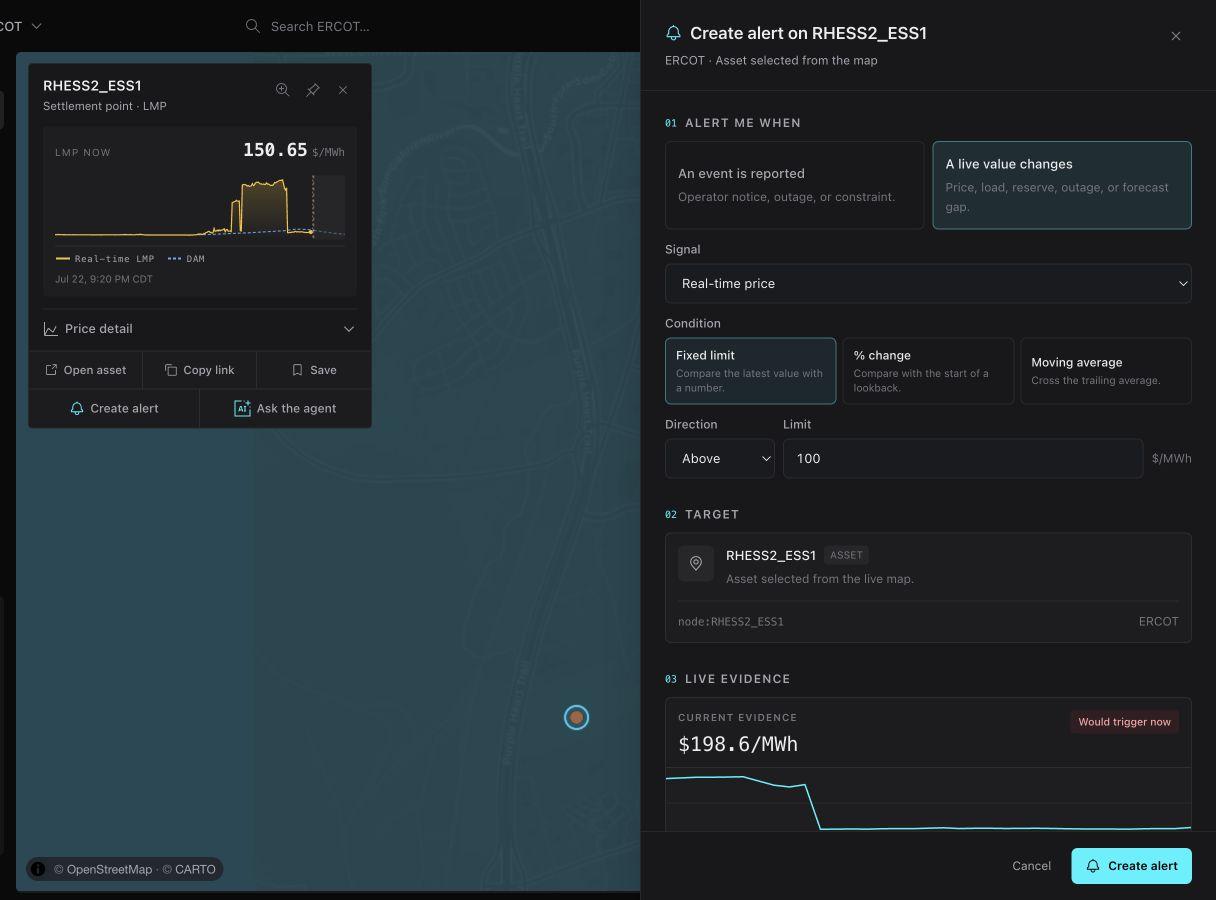Image resolution: width=1216 pixels, height=900 pixels.
Task: Click the LMP price chart in popup card
Action: (x=200, y=207)
